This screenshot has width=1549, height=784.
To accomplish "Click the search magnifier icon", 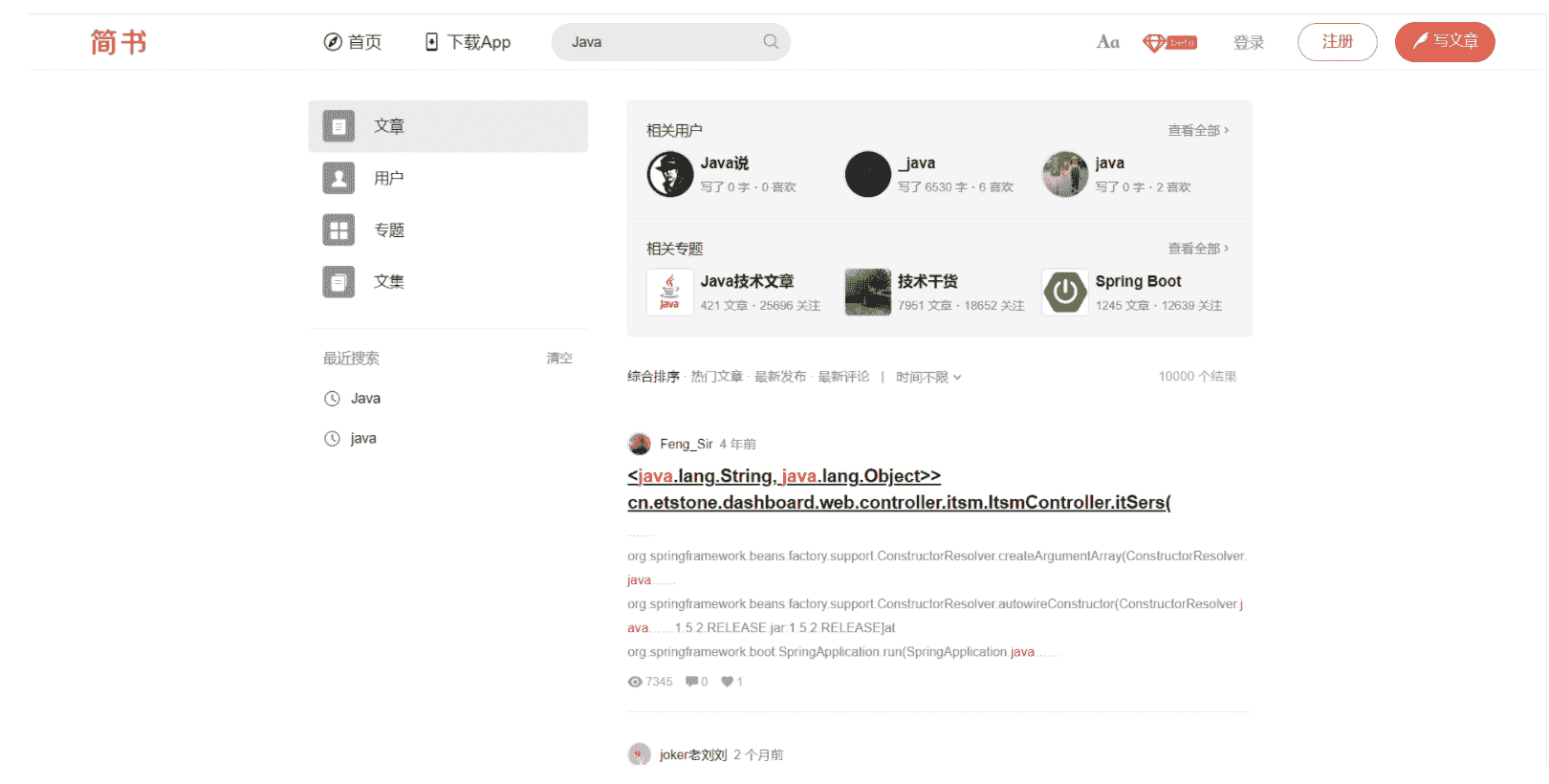I will (771, 42).
